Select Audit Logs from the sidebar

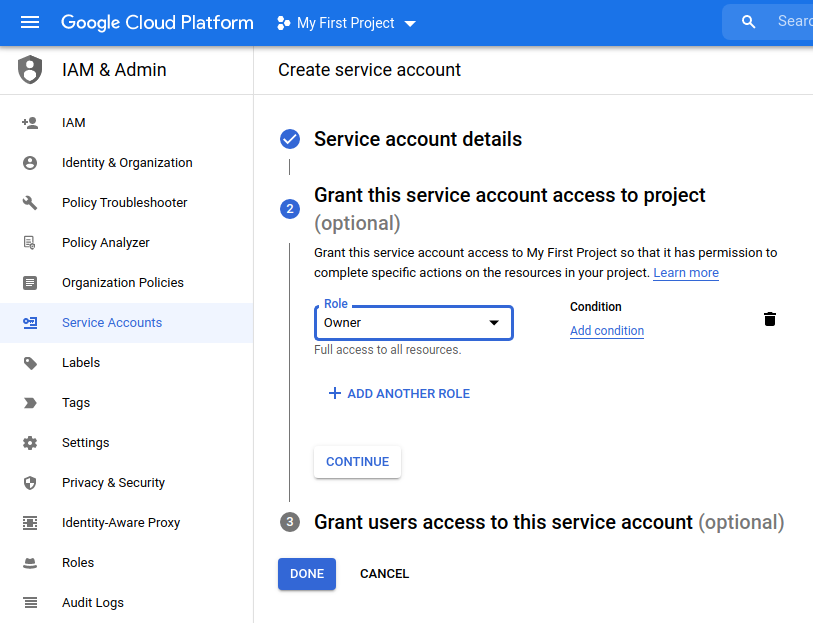[x=93, y=603]
